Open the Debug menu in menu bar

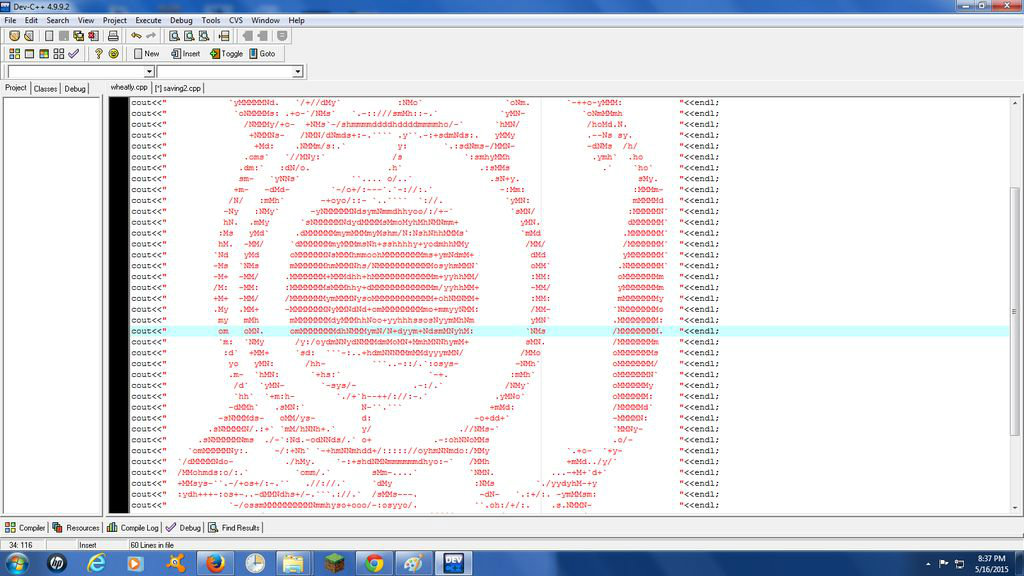point(181,20)
